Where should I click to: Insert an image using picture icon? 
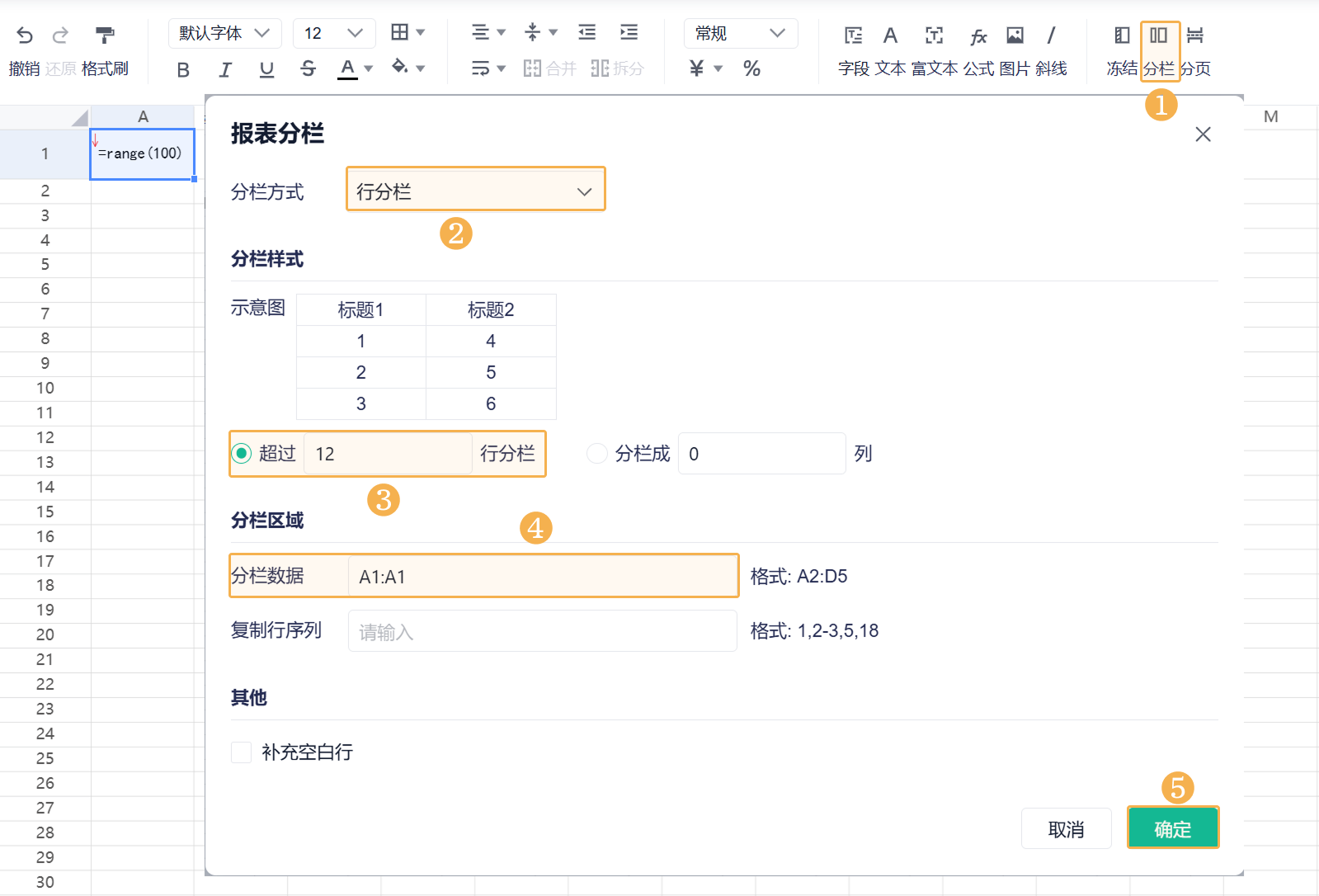pyautogui.click(x=1015, y=35)
